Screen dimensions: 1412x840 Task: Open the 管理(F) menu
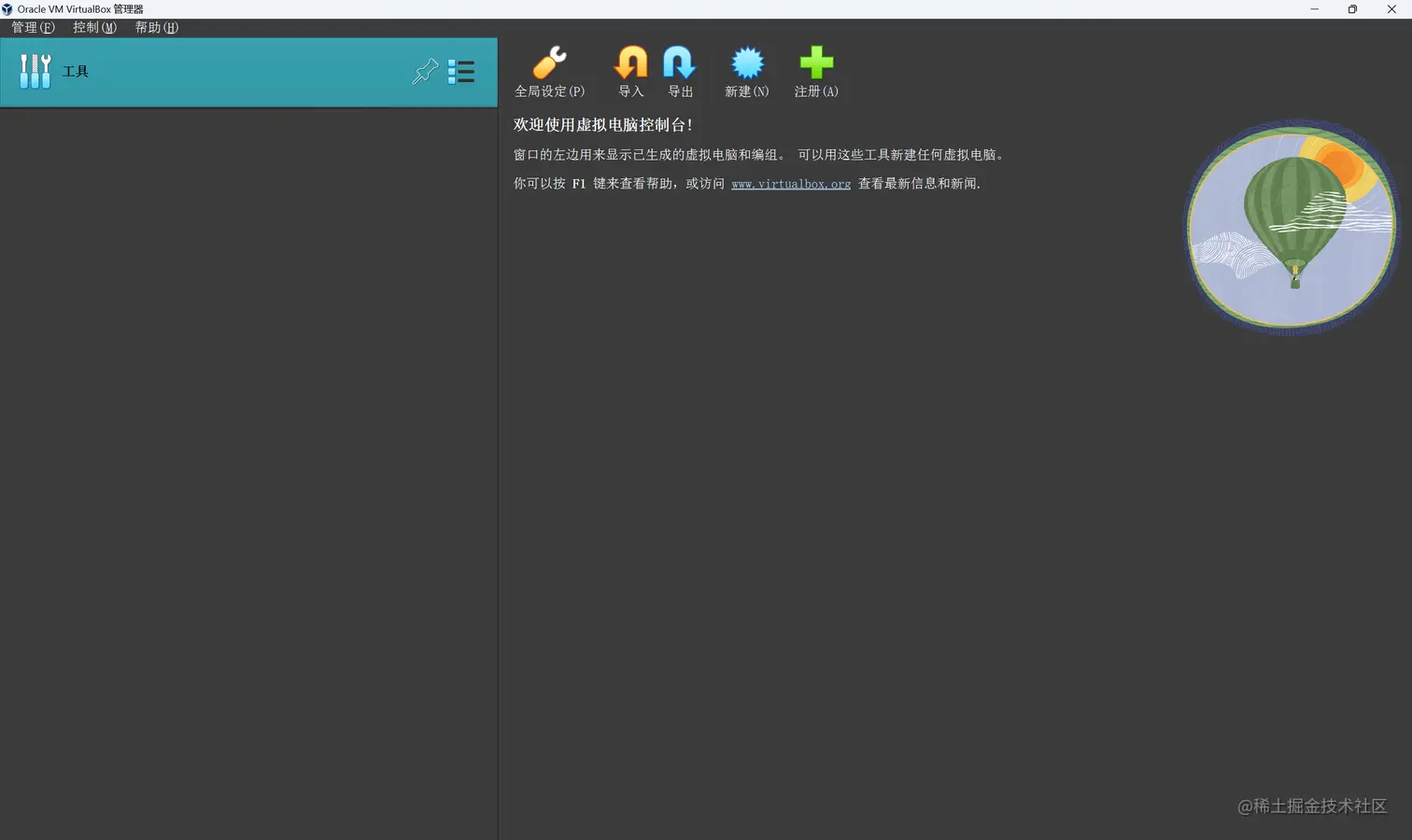click(33, 27)
